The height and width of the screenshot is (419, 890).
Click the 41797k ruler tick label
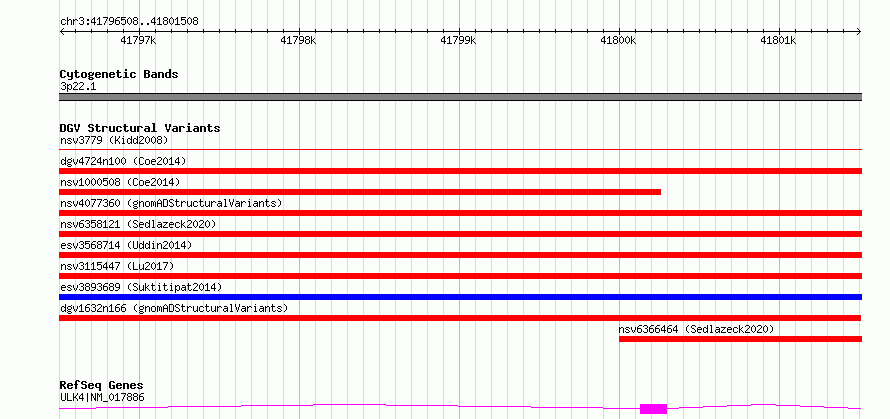[x=139, y=40]
